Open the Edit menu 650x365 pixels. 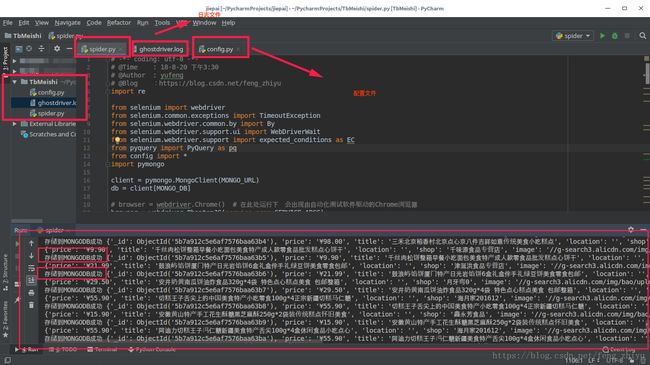tap(24, 23)
